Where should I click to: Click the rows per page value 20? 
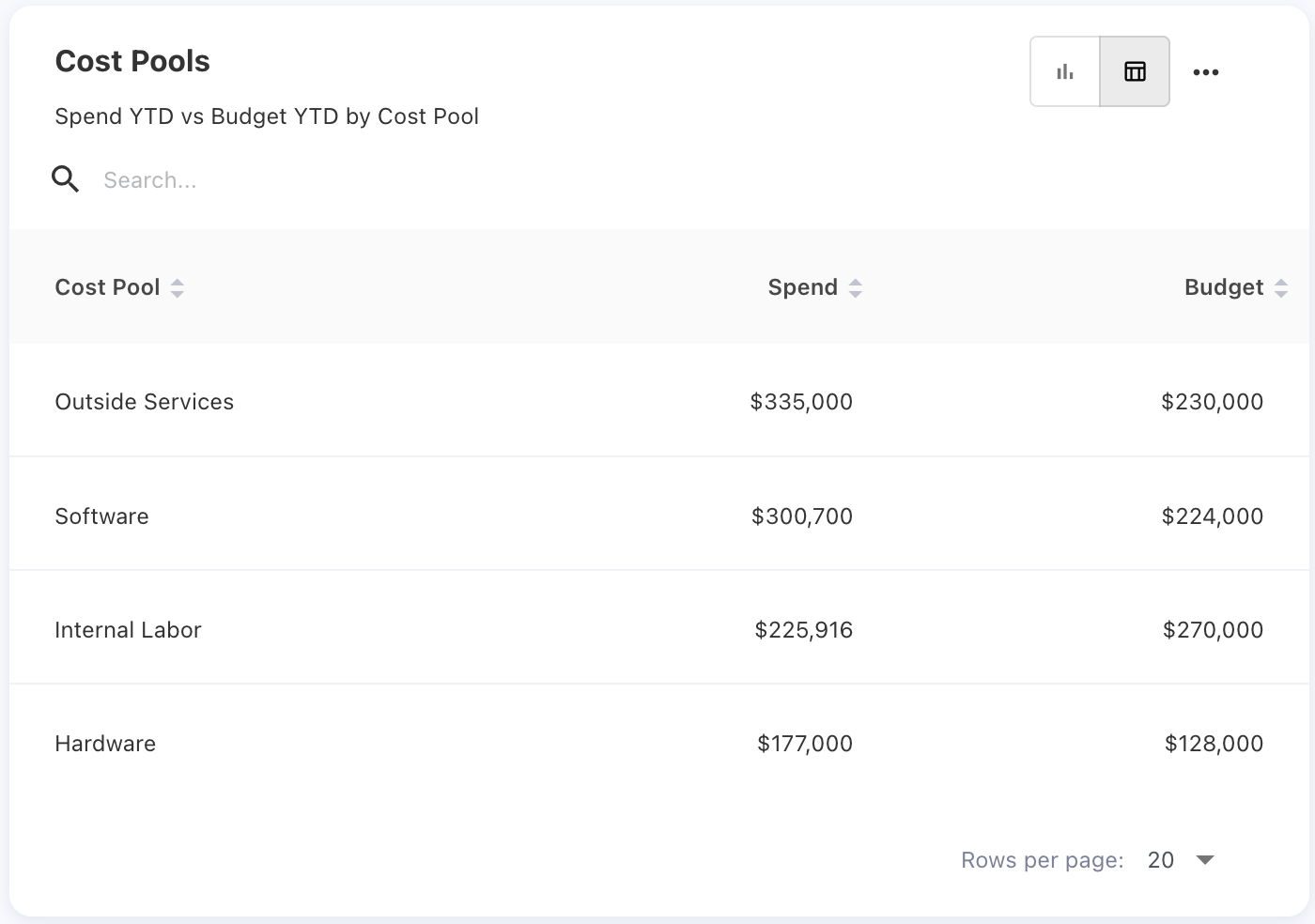[1161, 860]
